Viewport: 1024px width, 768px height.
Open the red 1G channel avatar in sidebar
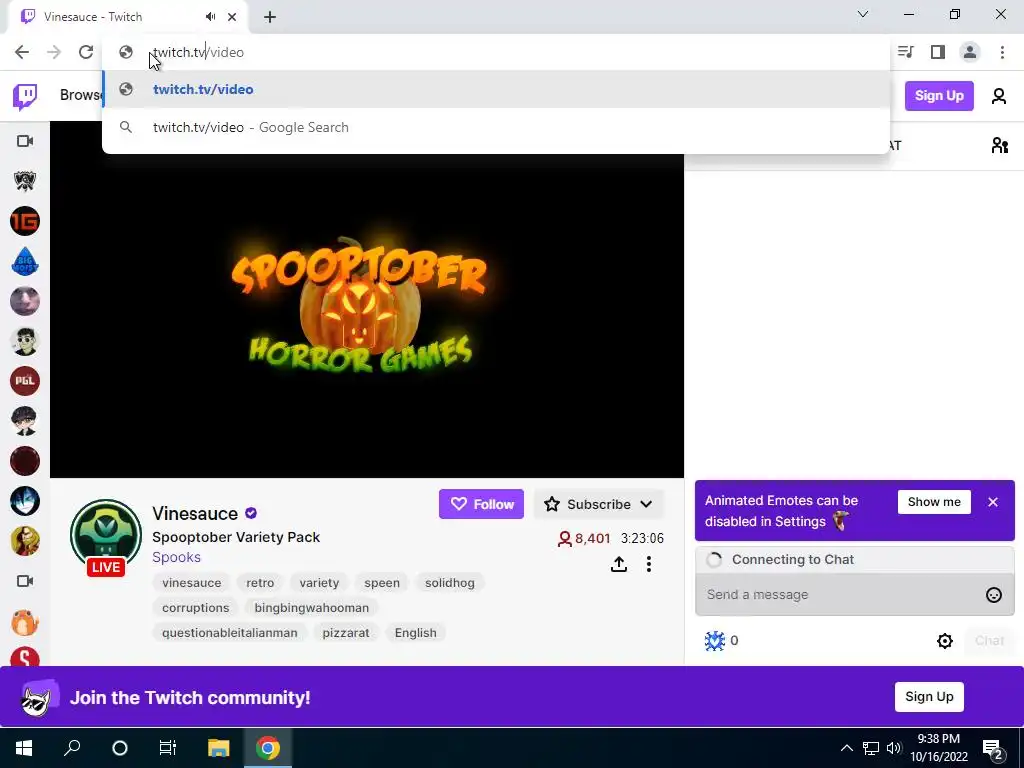coord(25,221)
